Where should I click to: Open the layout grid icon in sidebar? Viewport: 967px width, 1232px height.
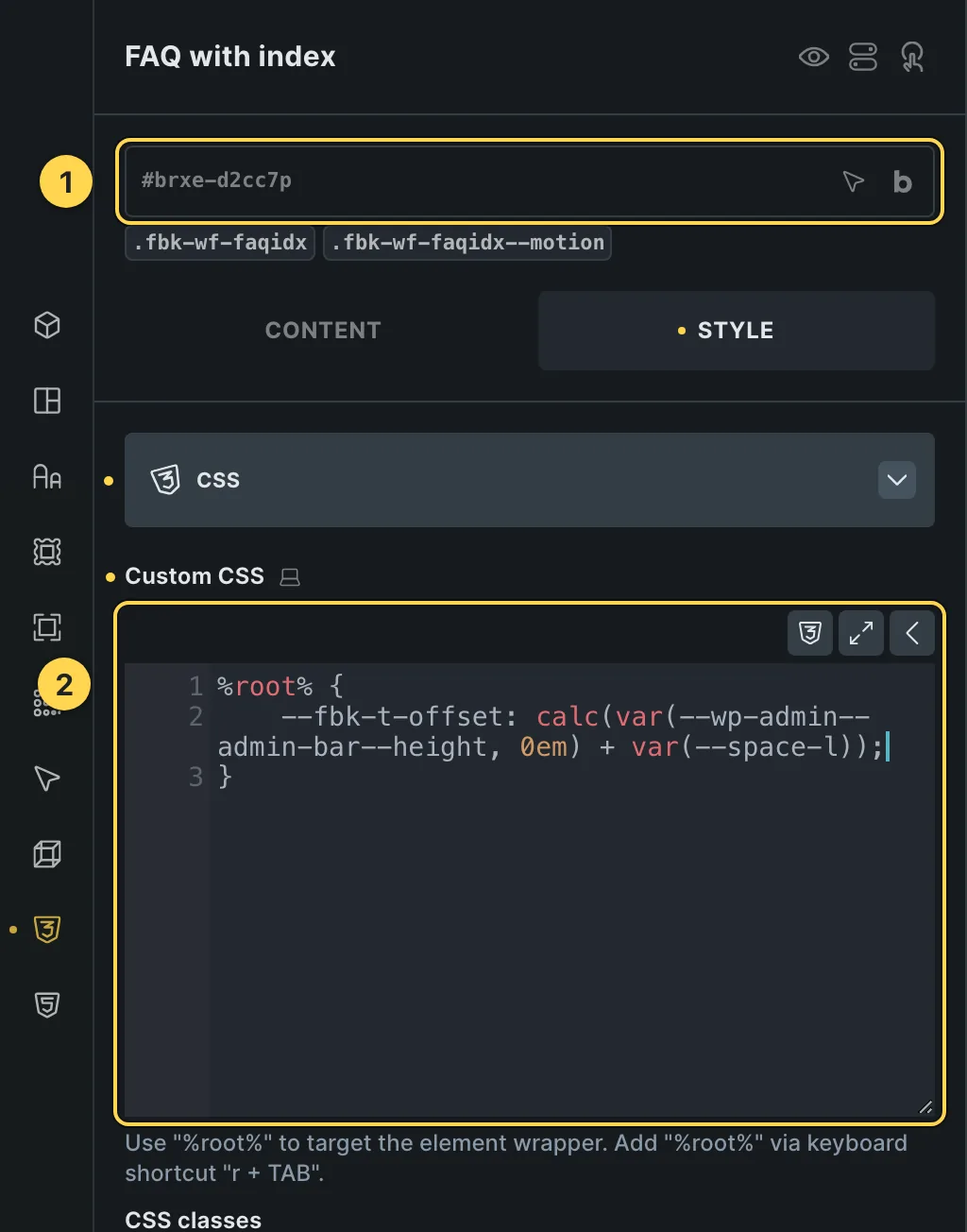[47, 401]
